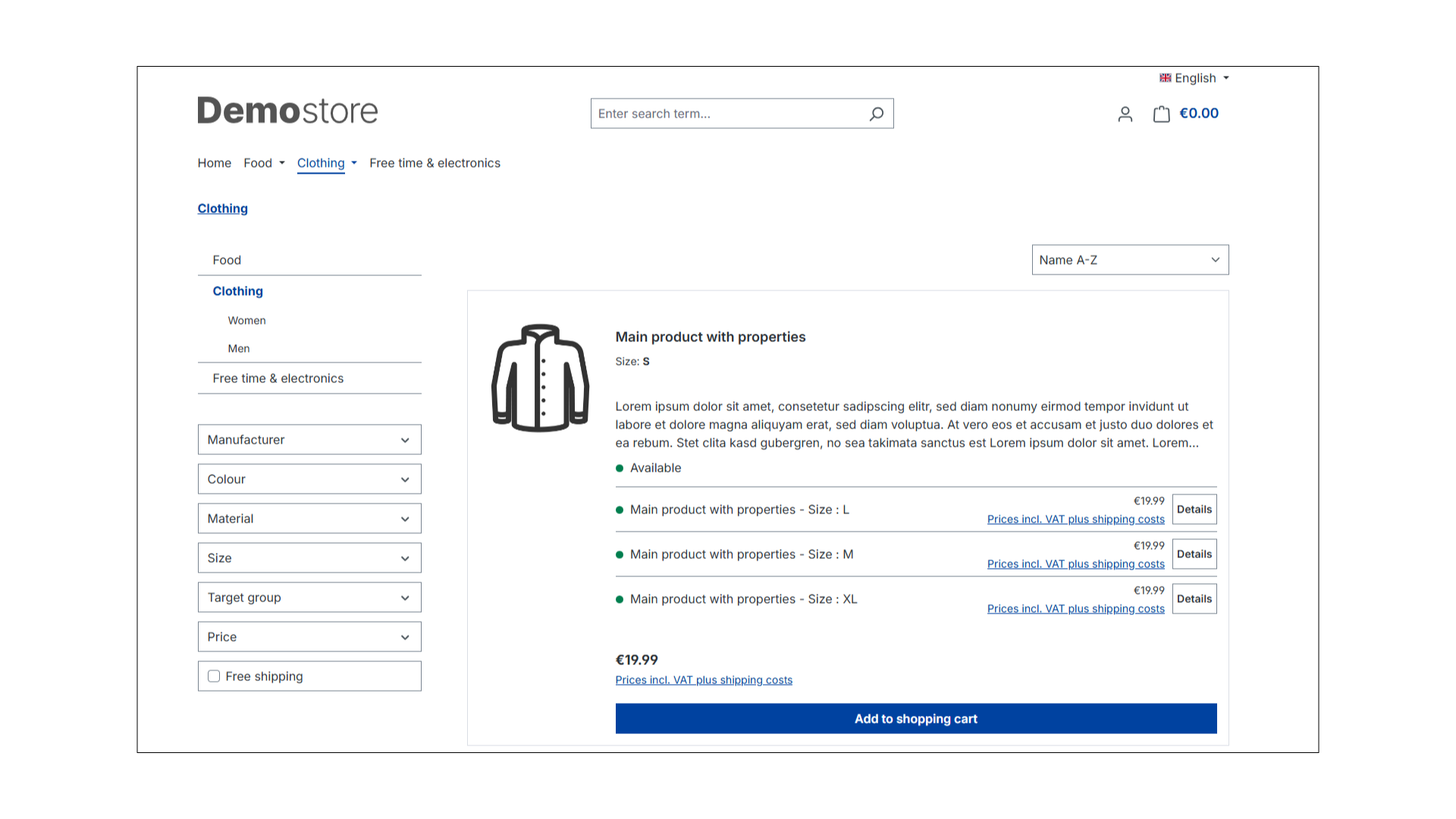Click Add to shopping cart button

(916, 719)
